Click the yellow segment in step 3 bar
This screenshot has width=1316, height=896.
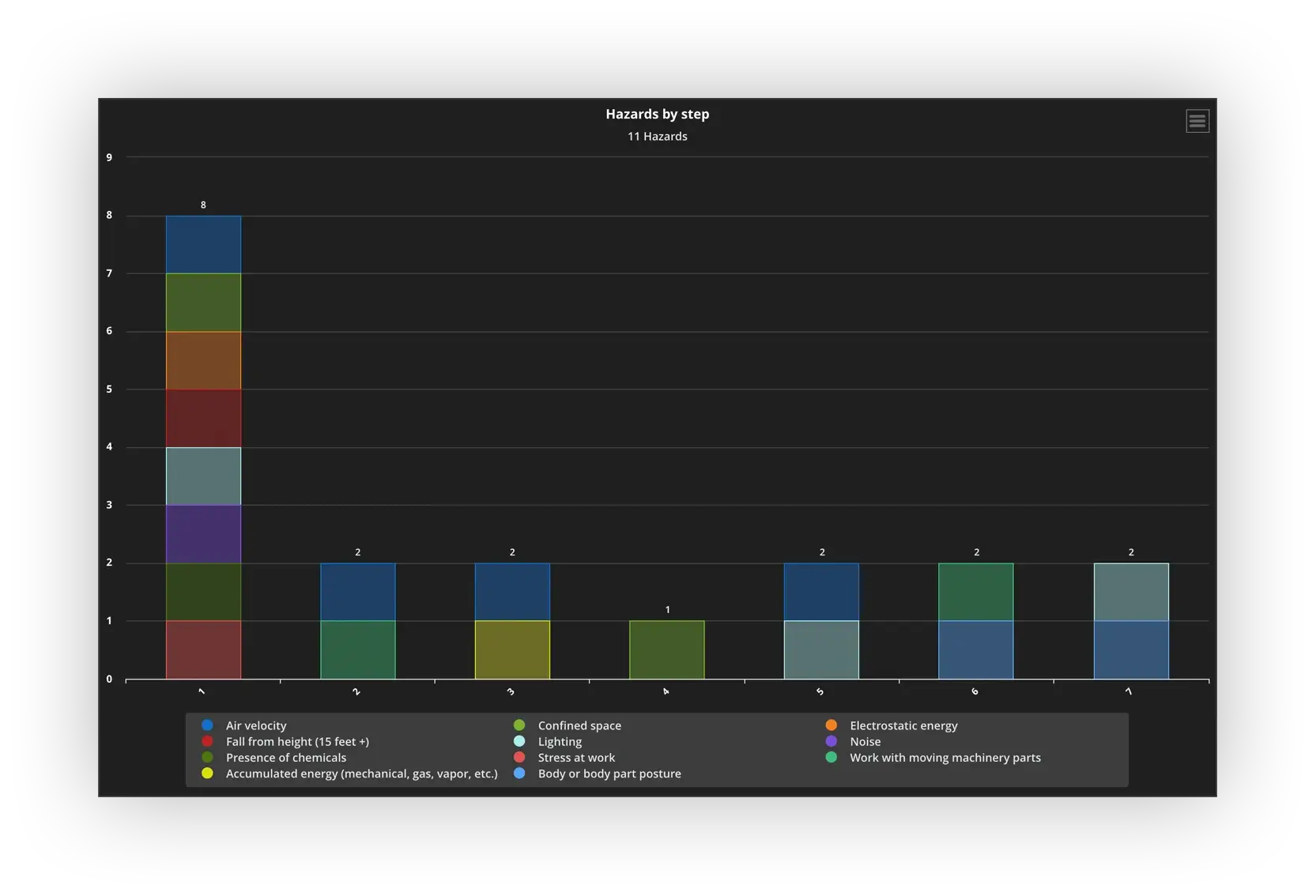click(x=512, y=650)
